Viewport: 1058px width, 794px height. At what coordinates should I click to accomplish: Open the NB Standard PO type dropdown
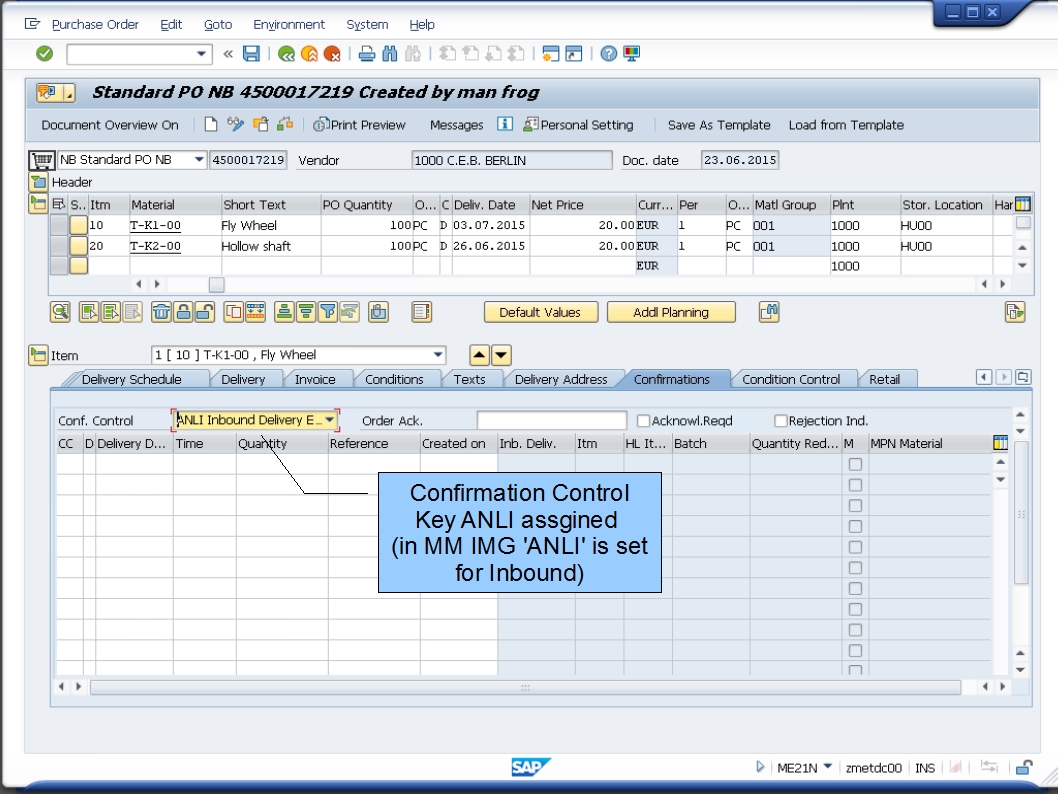(199, 160)
